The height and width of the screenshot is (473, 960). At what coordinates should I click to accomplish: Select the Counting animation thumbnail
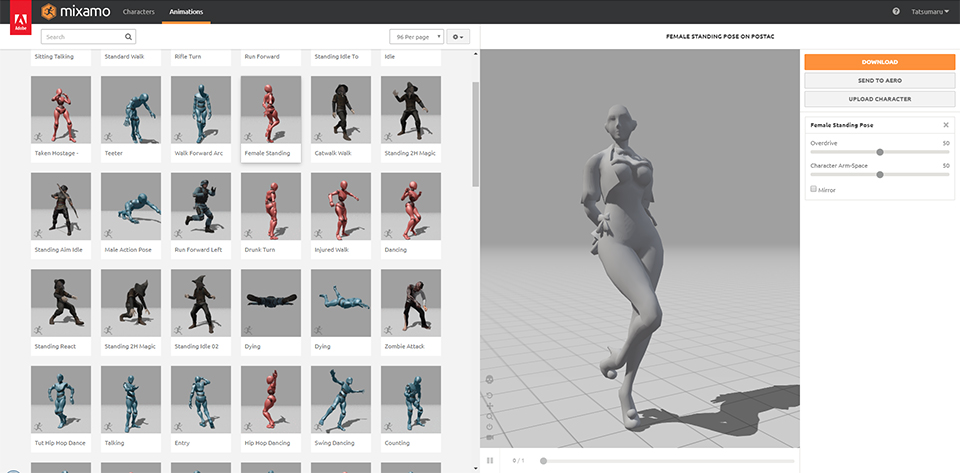411,400
